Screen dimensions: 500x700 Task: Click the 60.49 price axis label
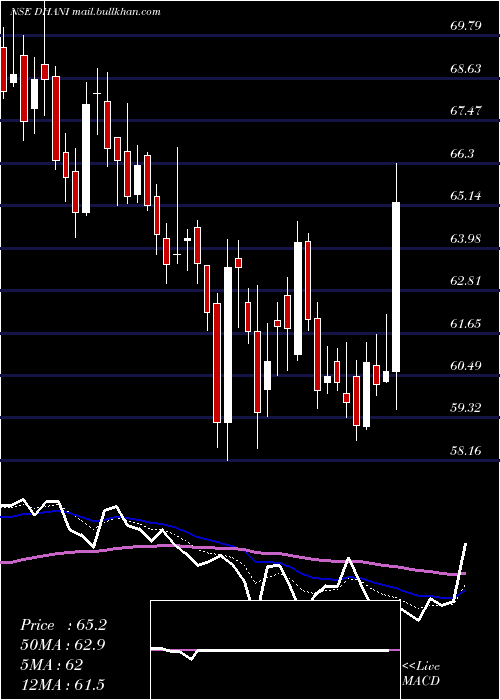point(466,366)
